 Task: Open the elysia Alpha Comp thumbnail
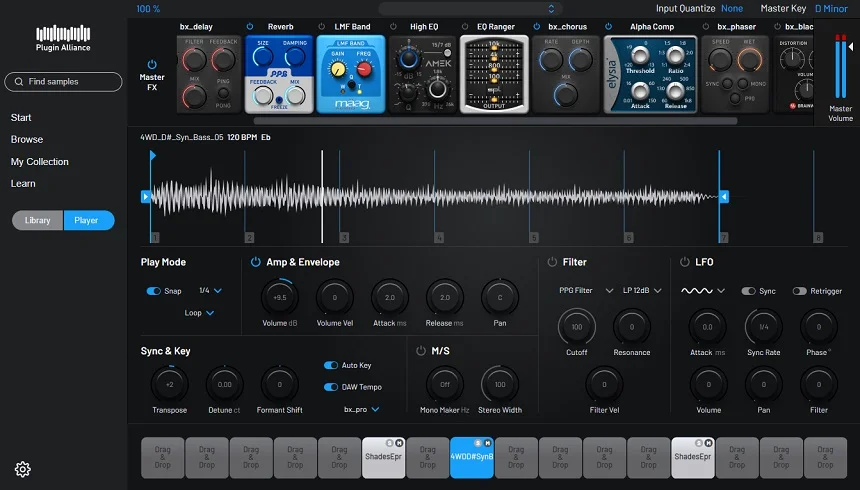(x=650, y=75)
